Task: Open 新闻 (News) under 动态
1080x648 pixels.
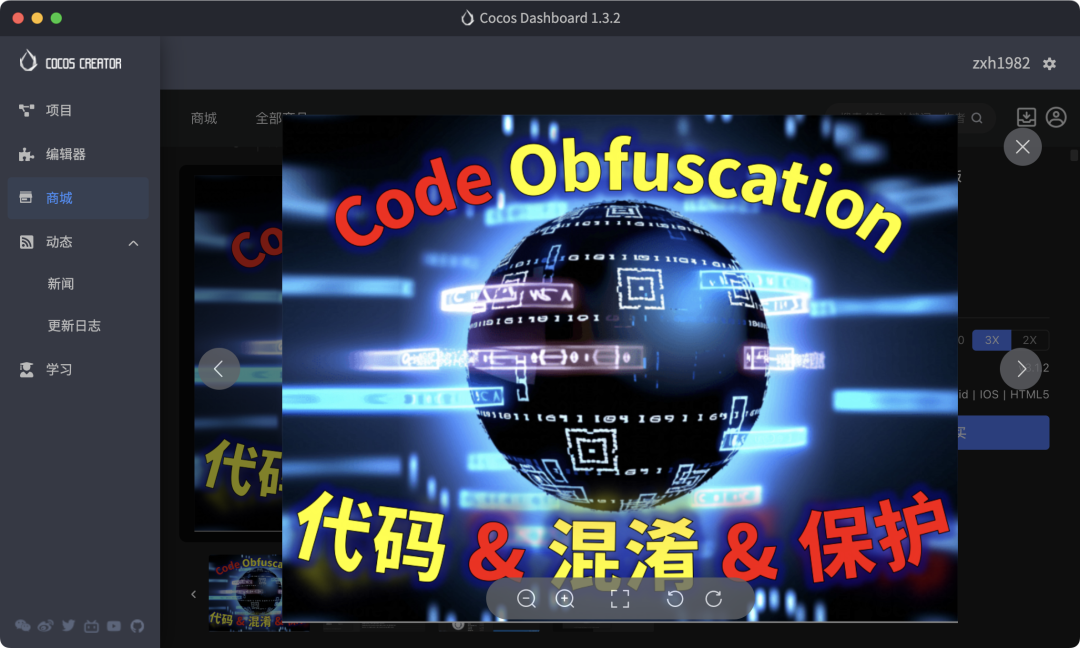Action: [x=61, y=284]
